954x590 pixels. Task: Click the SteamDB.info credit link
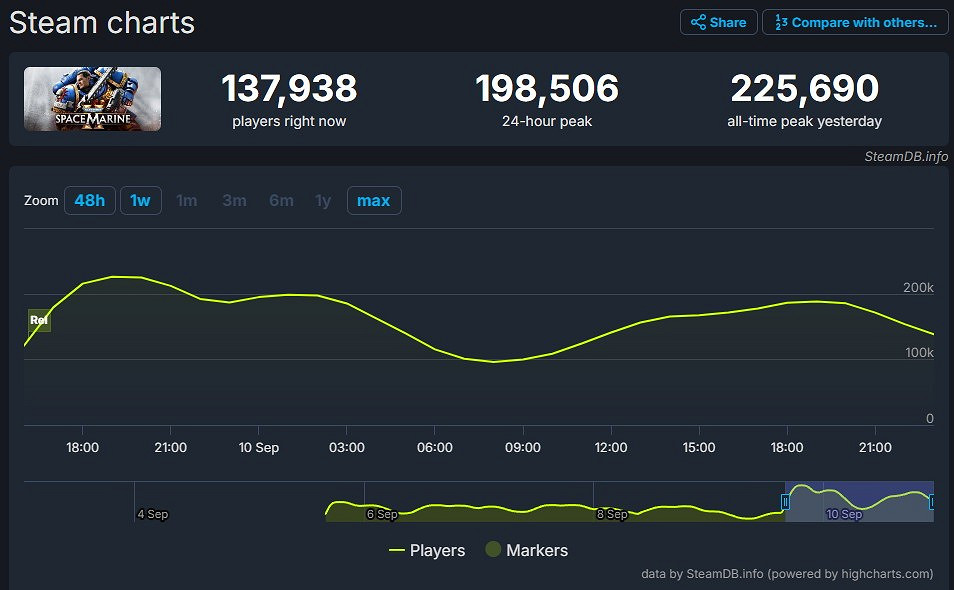click(906, 156)
